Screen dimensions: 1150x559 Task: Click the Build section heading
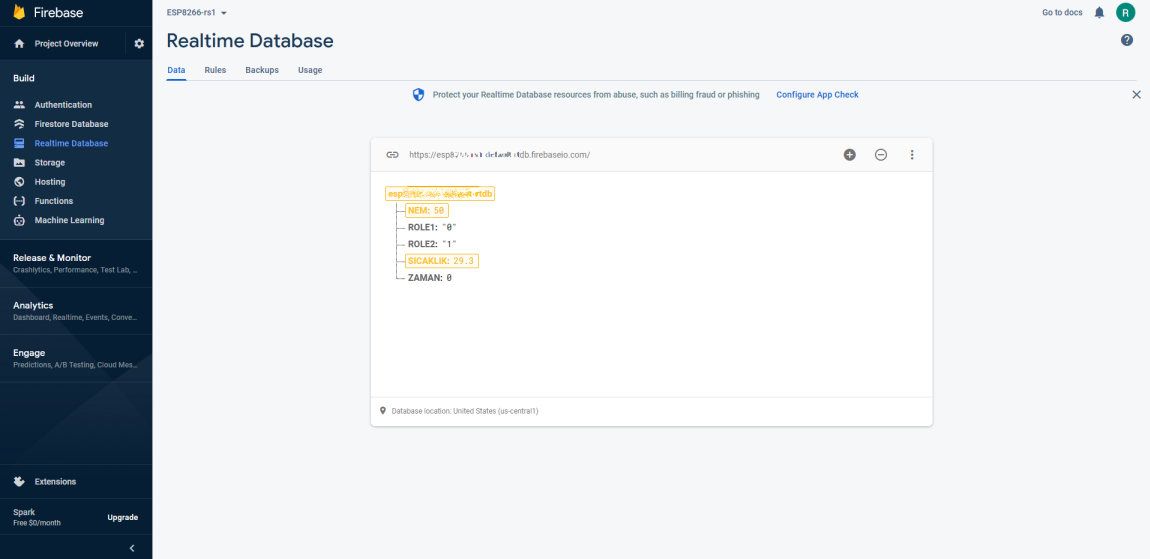tap(24, 78)
